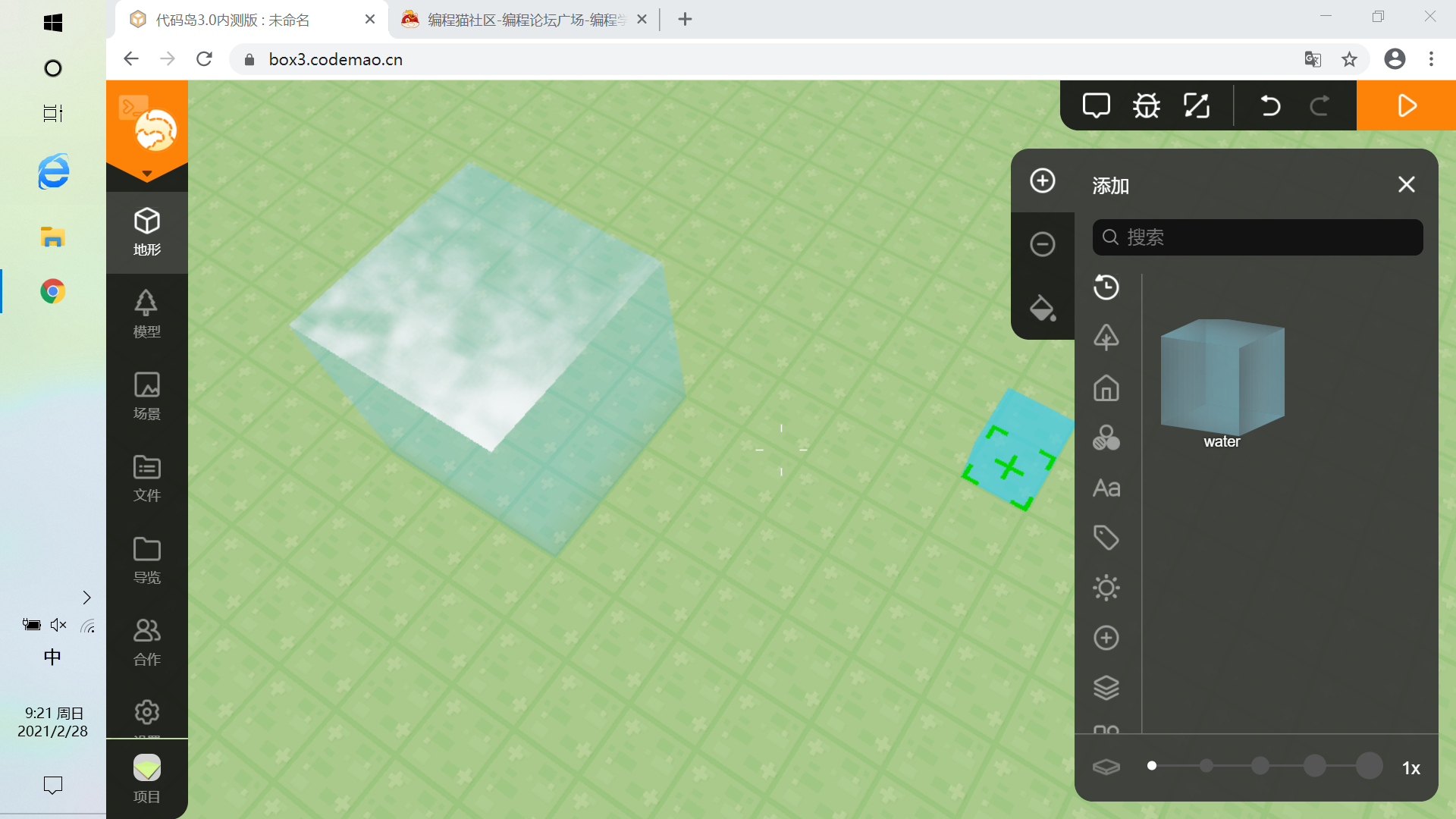
Task: Open the 项目 project panel
Action: click(147, 779)
